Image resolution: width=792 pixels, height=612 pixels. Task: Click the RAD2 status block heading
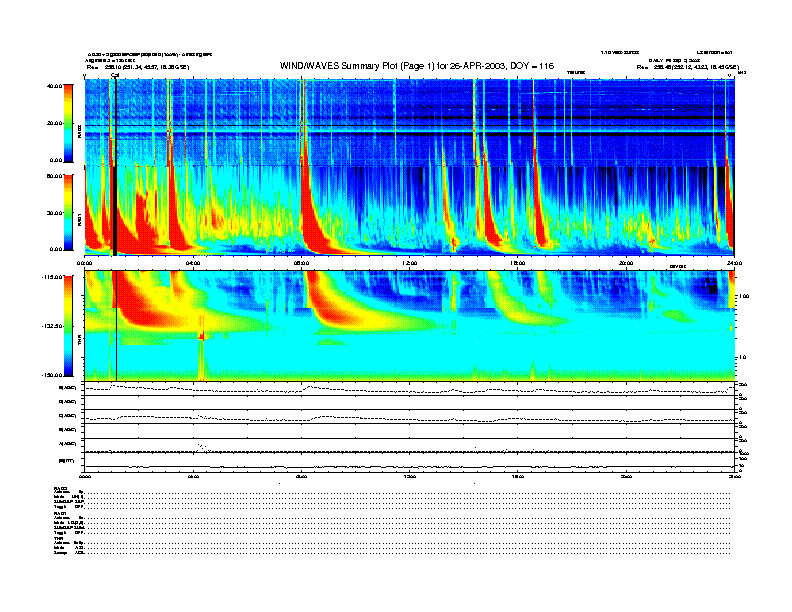[x=61, y=488]
